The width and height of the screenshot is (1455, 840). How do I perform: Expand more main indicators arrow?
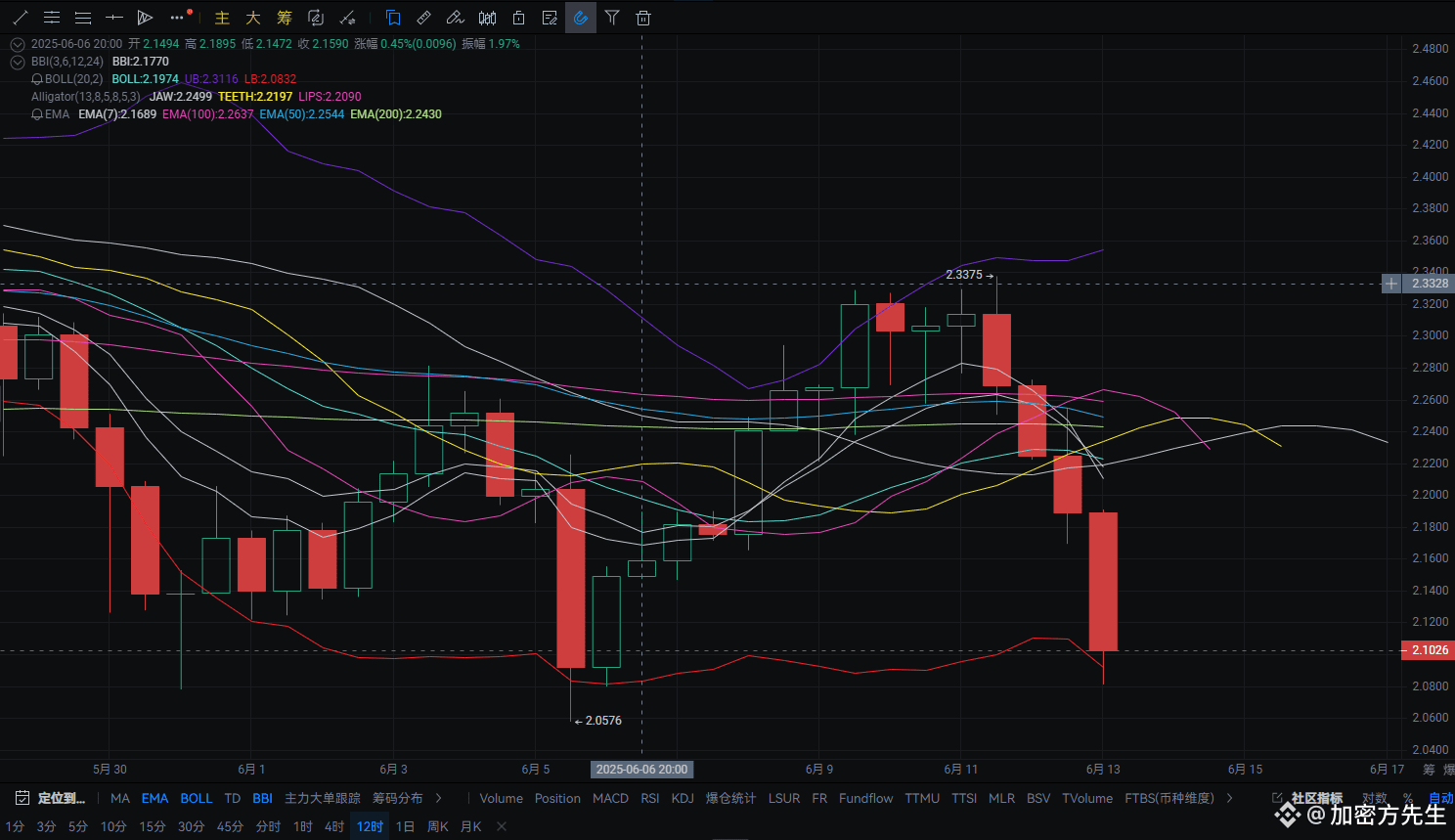(x=439, y=798)
